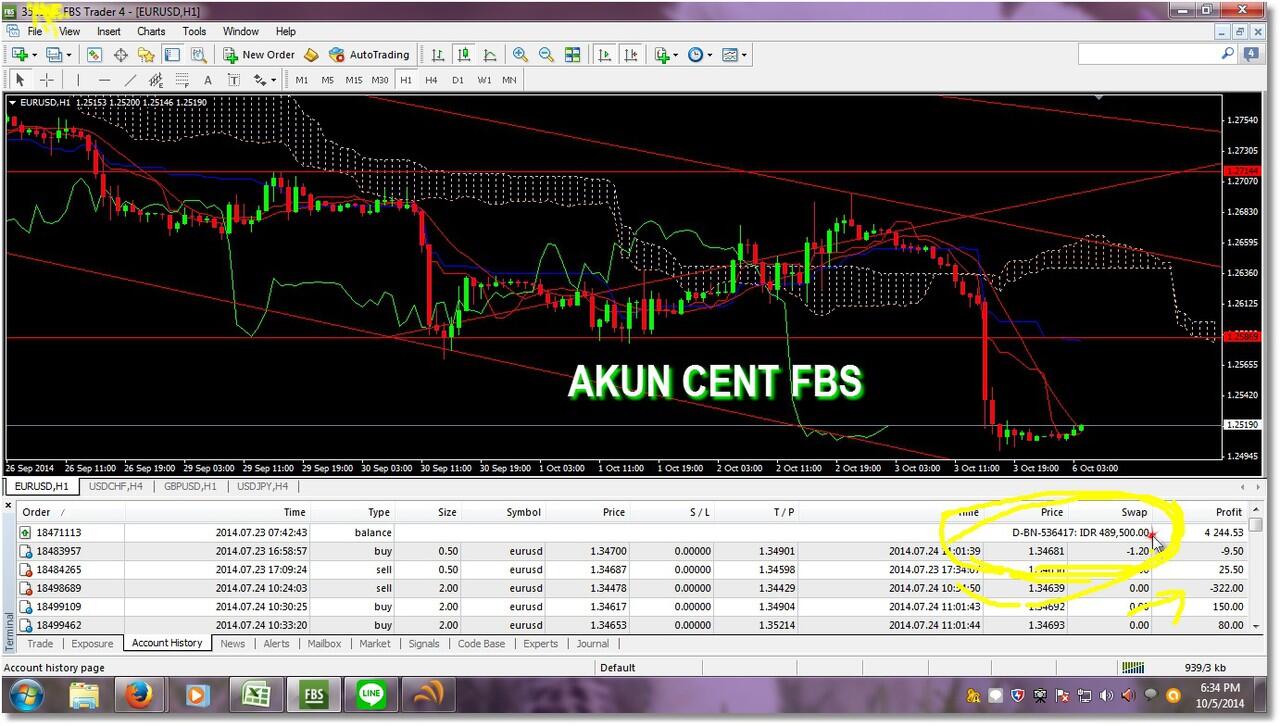Select the Fibonacci Retracement tool
1280x726 pixels.
[182, 80]
